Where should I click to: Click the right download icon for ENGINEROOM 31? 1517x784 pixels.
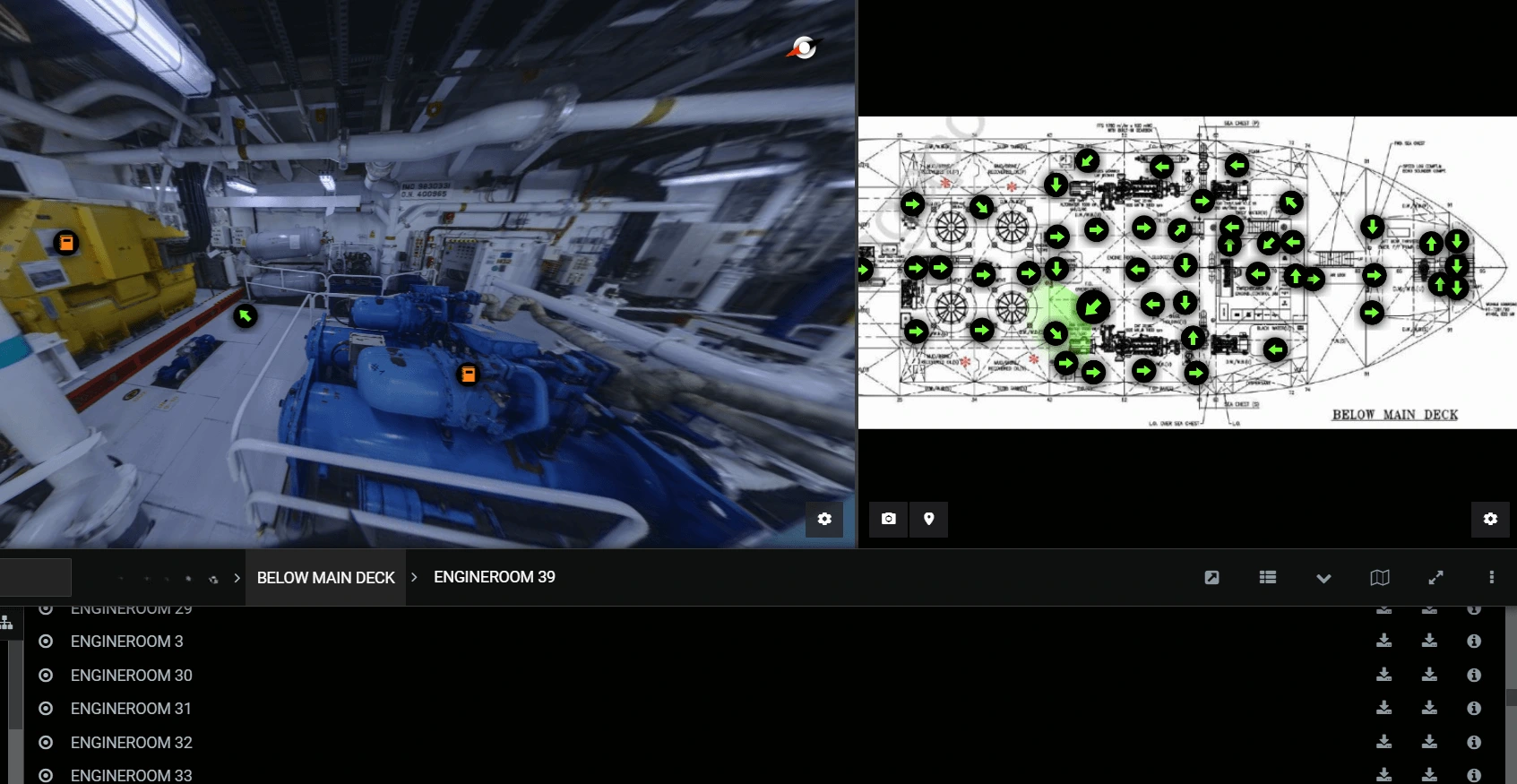pos(1429,708)
